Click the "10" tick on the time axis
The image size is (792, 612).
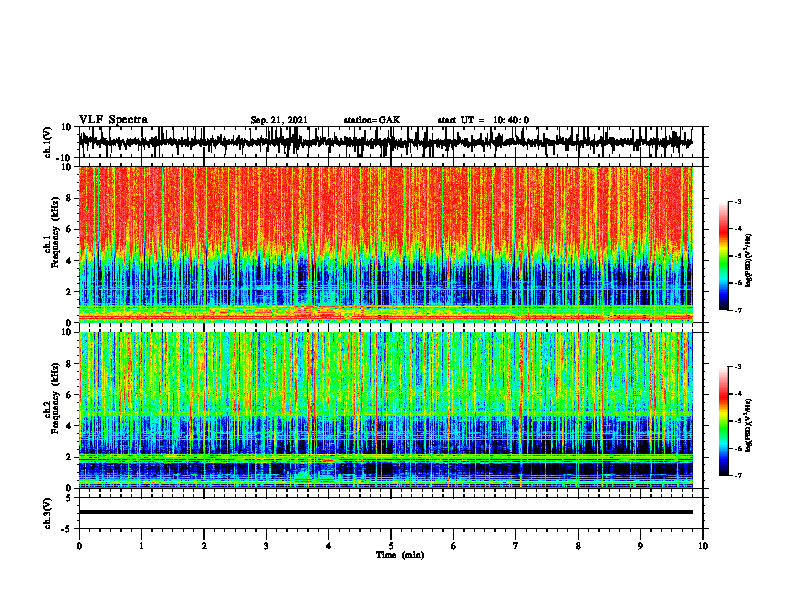(703, 546)
